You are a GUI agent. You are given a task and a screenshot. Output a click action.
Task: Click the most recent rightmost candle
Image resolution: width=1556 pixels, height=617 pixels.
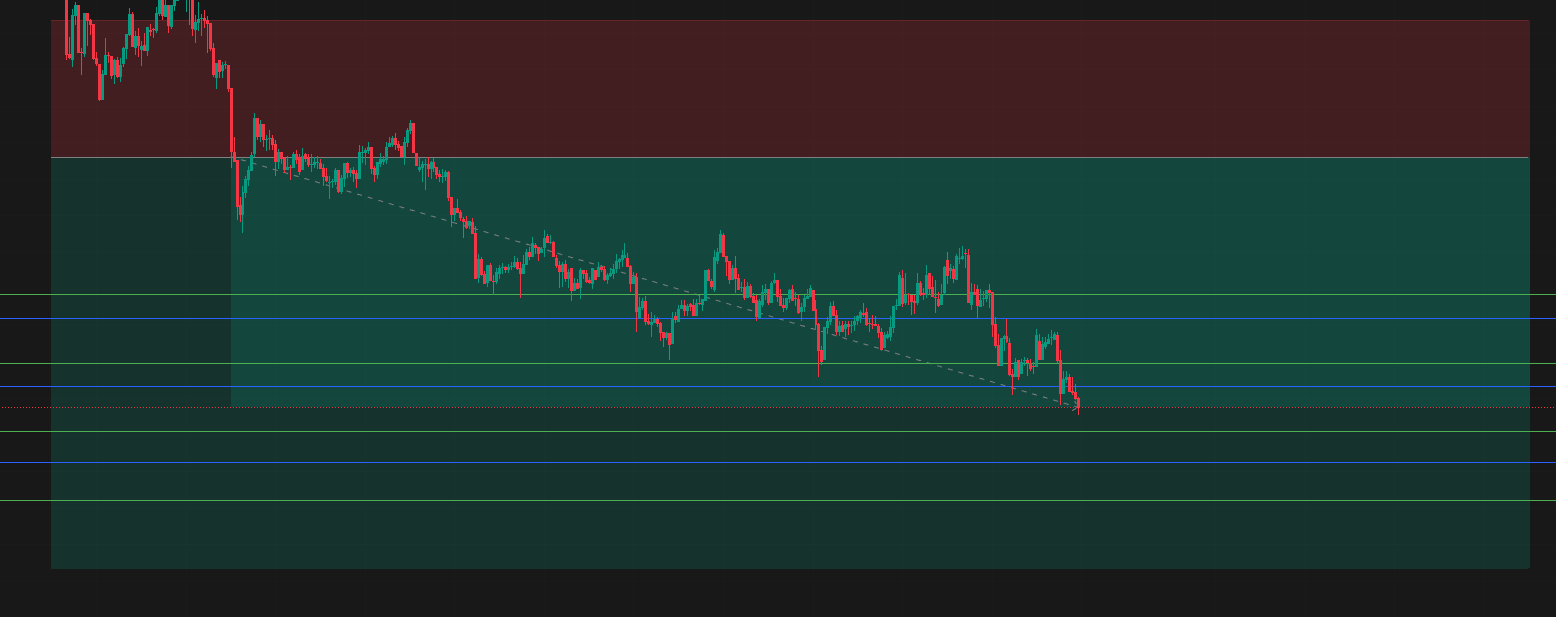1078,404
